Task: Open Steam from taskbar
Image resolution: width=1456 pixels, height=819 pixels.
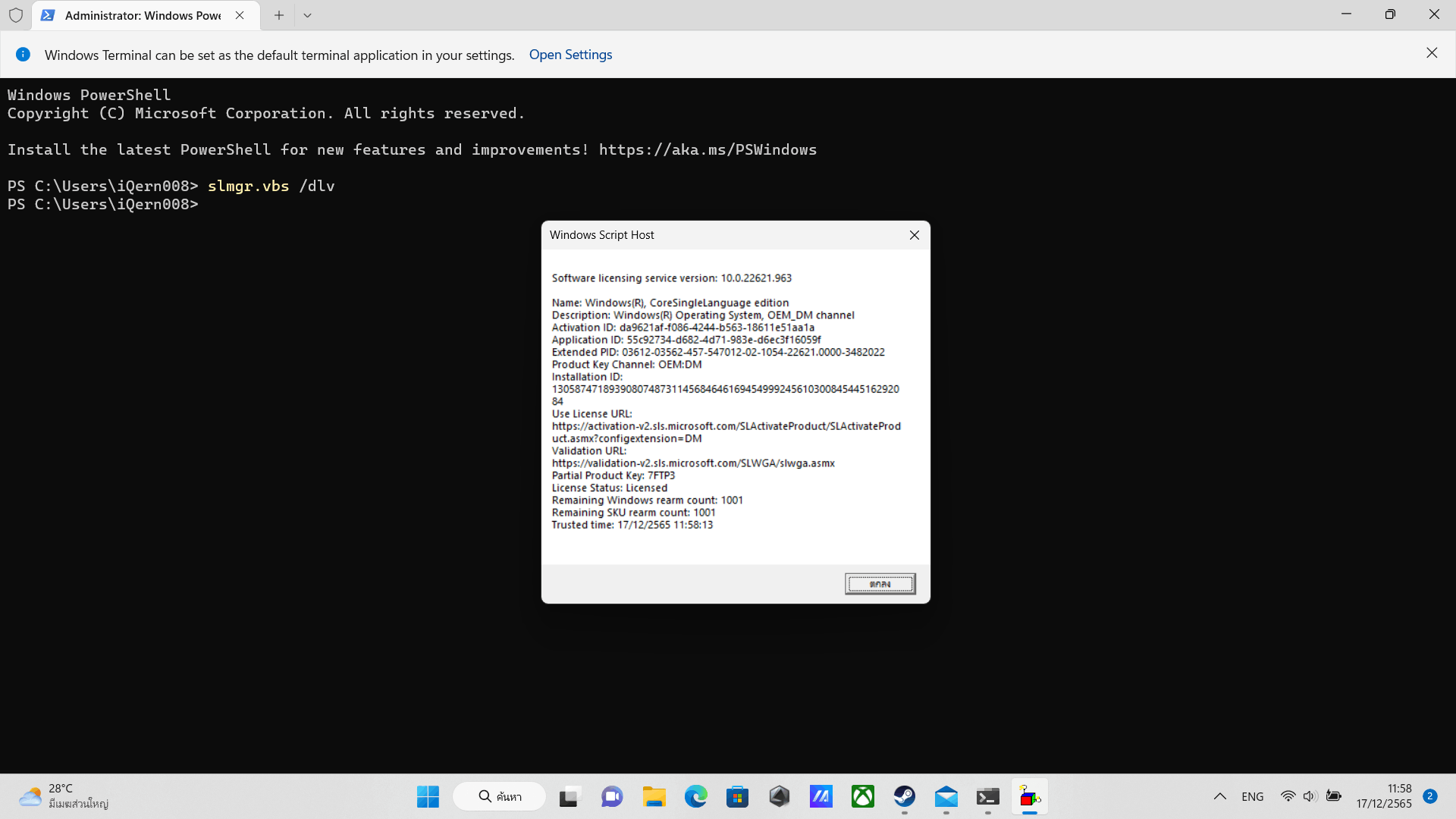Action: tap(904, 796)
